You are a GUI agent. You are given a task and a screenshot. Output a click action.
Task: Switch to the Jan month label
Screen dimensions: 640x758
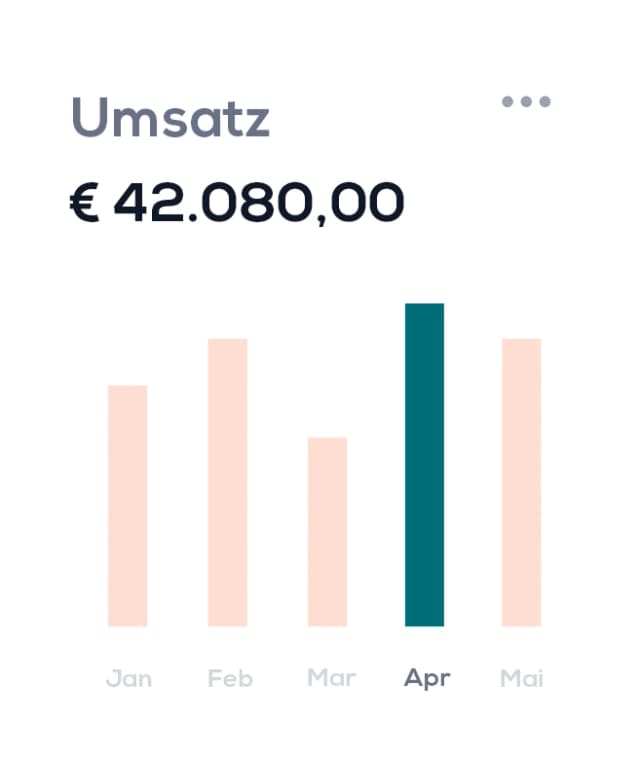129,678
